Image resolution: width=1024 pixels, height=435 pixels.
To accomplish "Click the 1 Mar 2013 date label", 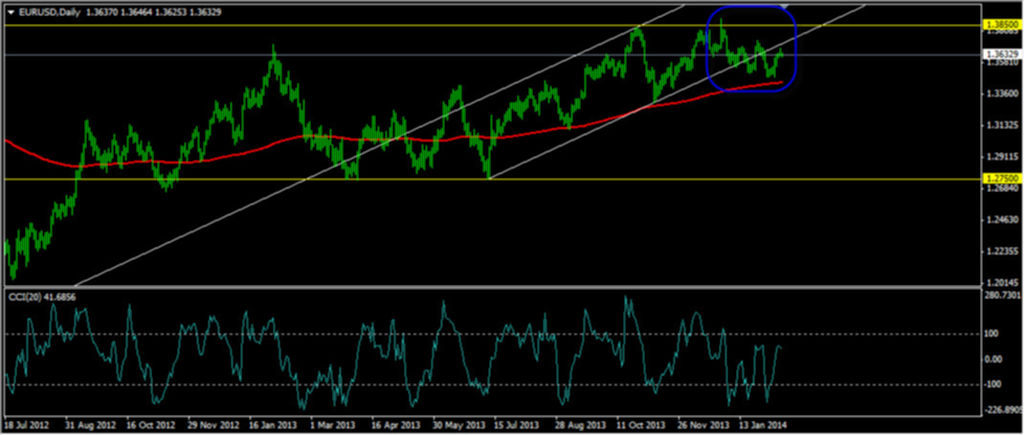I will [x=334, y=425].
